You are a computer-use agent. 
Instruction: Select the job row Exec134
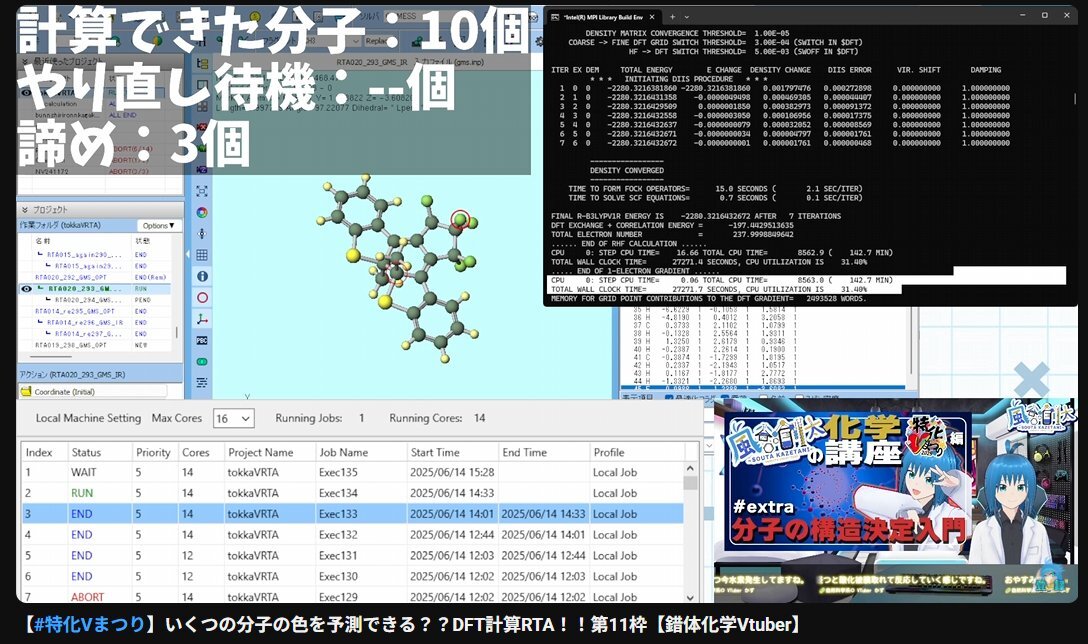click(352, 493)
